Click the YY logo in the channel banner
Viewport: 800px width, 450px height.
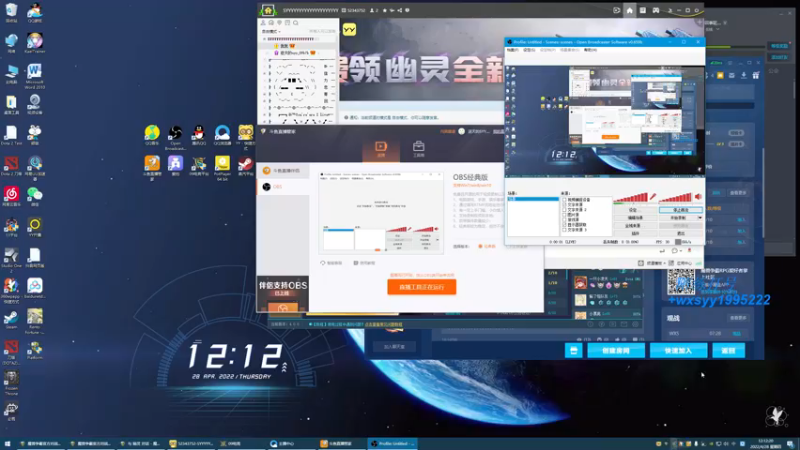point(349,30)
